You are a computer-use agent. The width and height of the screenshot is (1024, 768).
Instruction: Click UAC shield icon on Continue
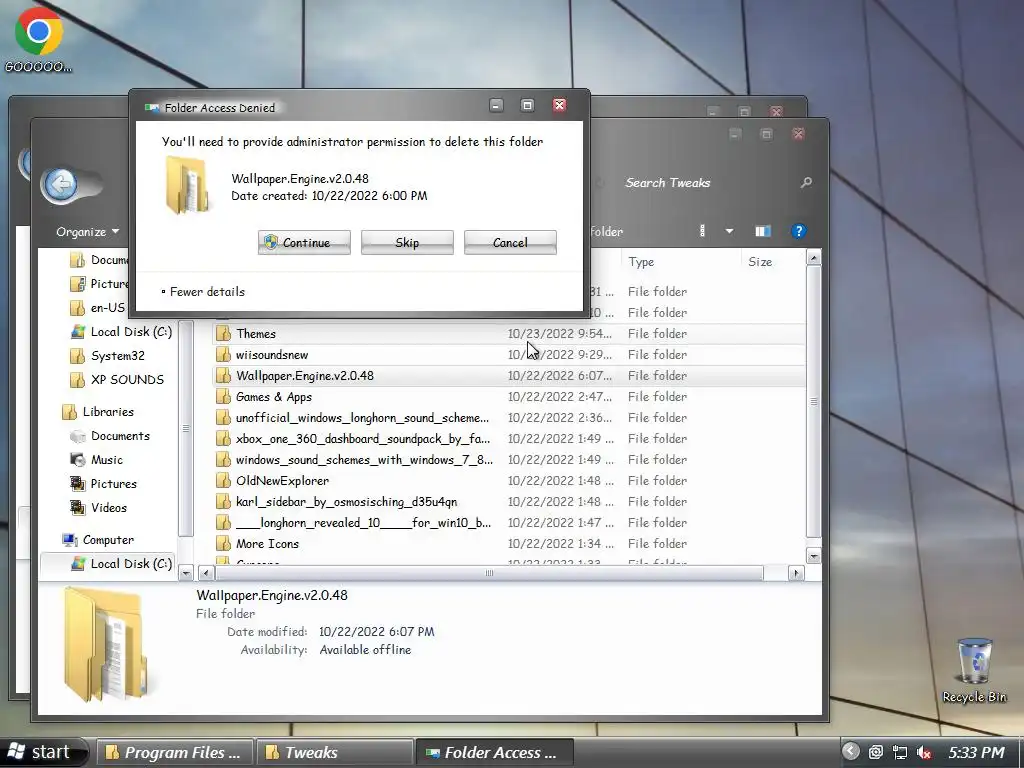pyautogui.click(x=271, y=242)
